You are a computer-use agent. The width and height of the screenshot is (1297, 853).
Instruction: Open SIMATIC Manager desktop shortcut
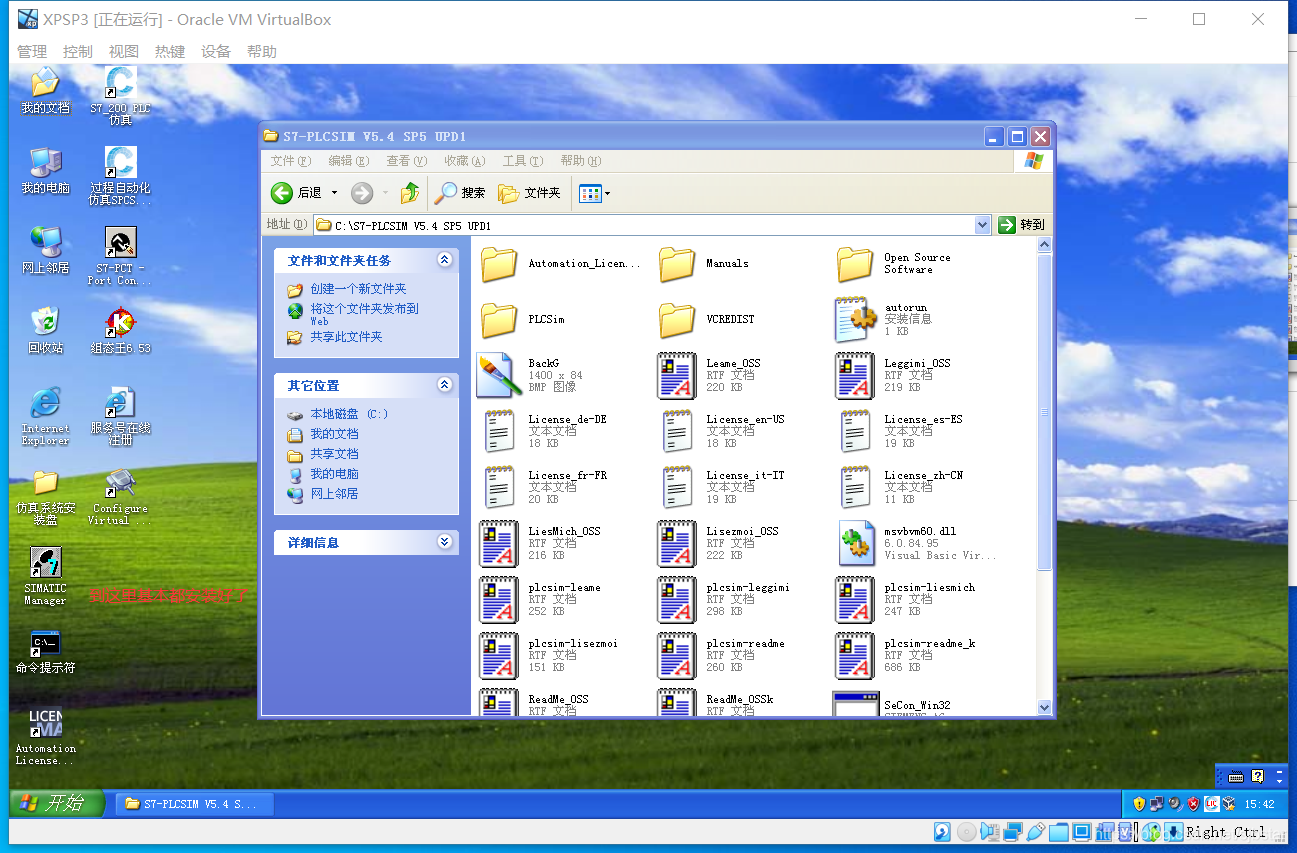point(45,575)
